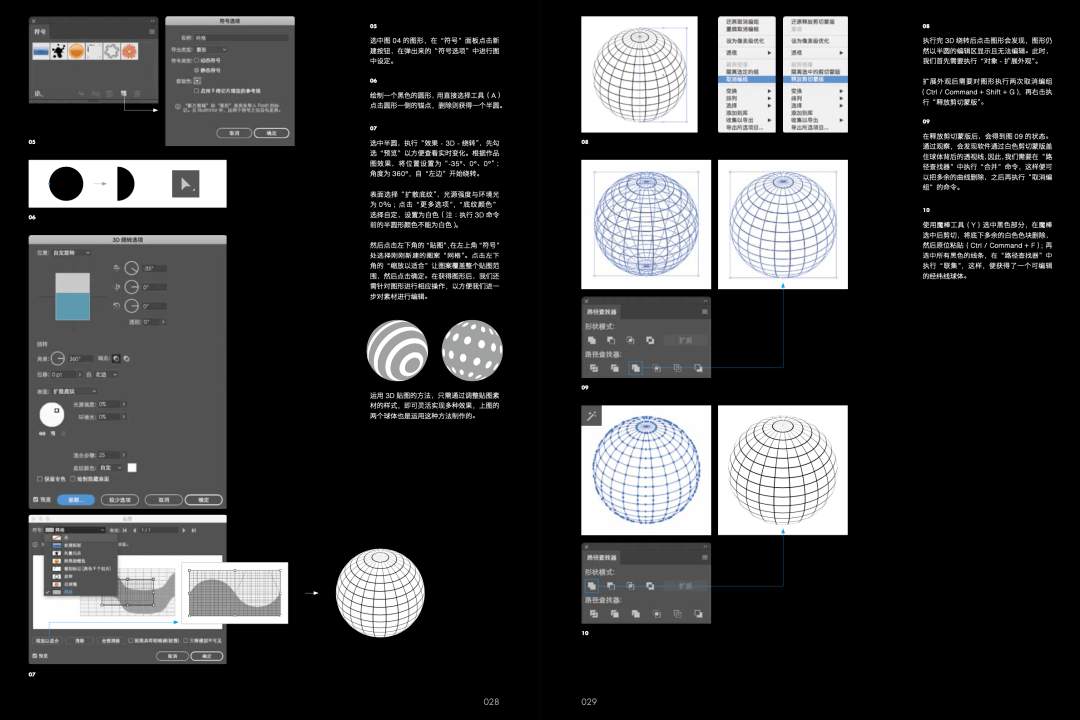Click the trash icon in Symbols panel
Viewport: 1080px width, 720px height.
[138, 94]
